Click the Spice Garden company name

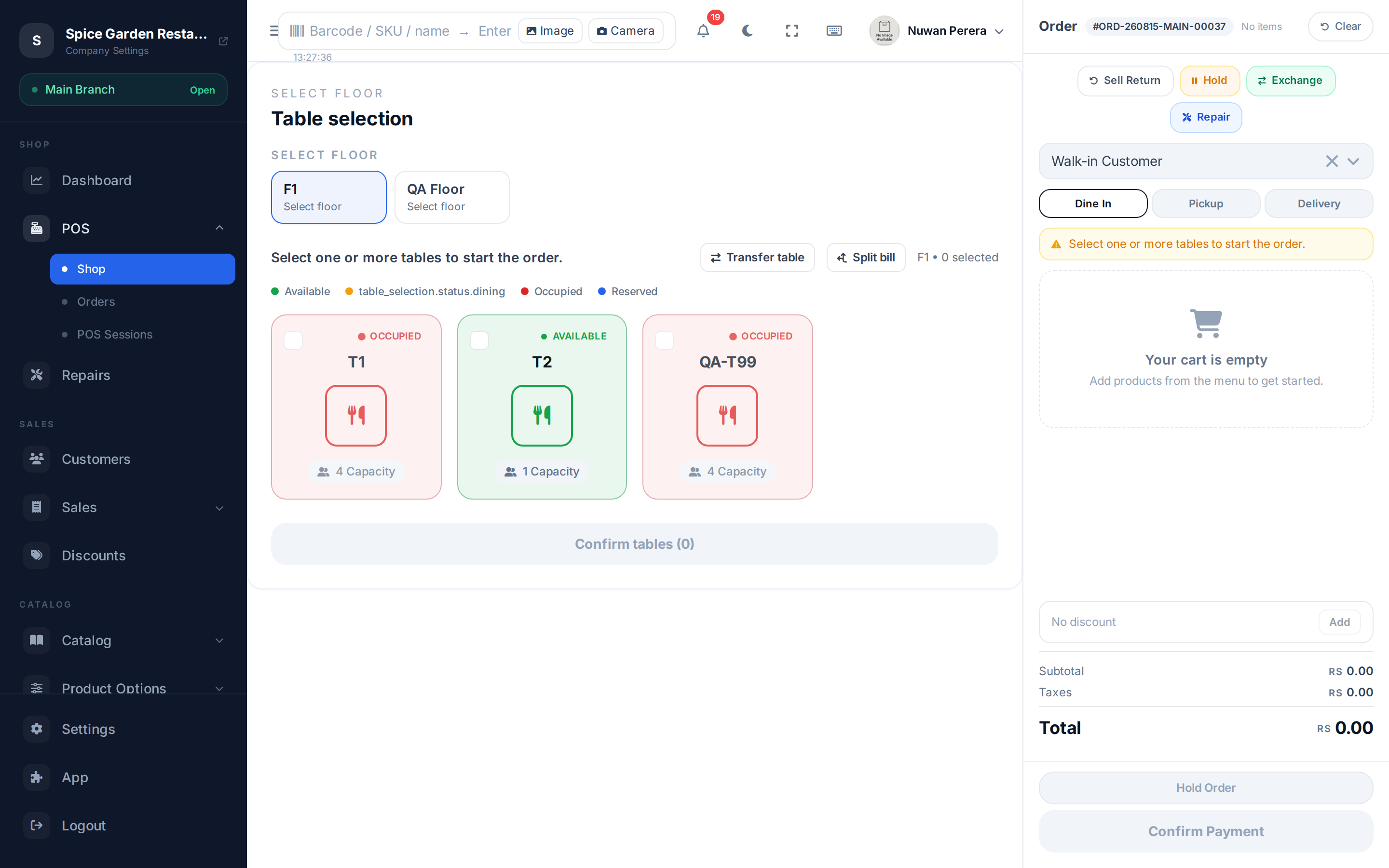136,34
